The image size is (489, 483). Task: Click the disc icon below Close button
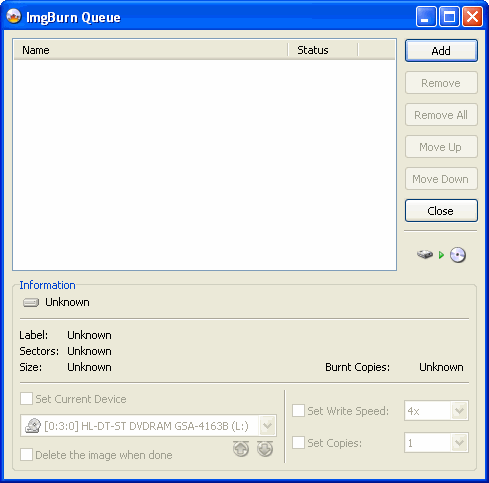click(458, 255)
